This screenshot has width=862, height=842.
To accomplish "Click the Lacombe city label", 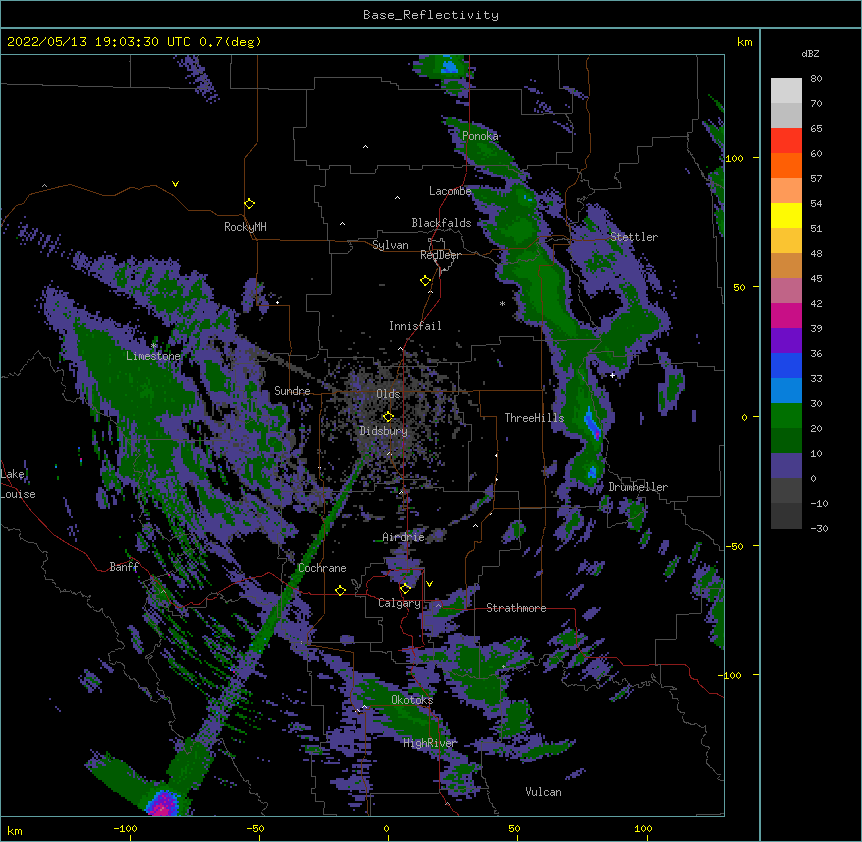I will [450, 191].
